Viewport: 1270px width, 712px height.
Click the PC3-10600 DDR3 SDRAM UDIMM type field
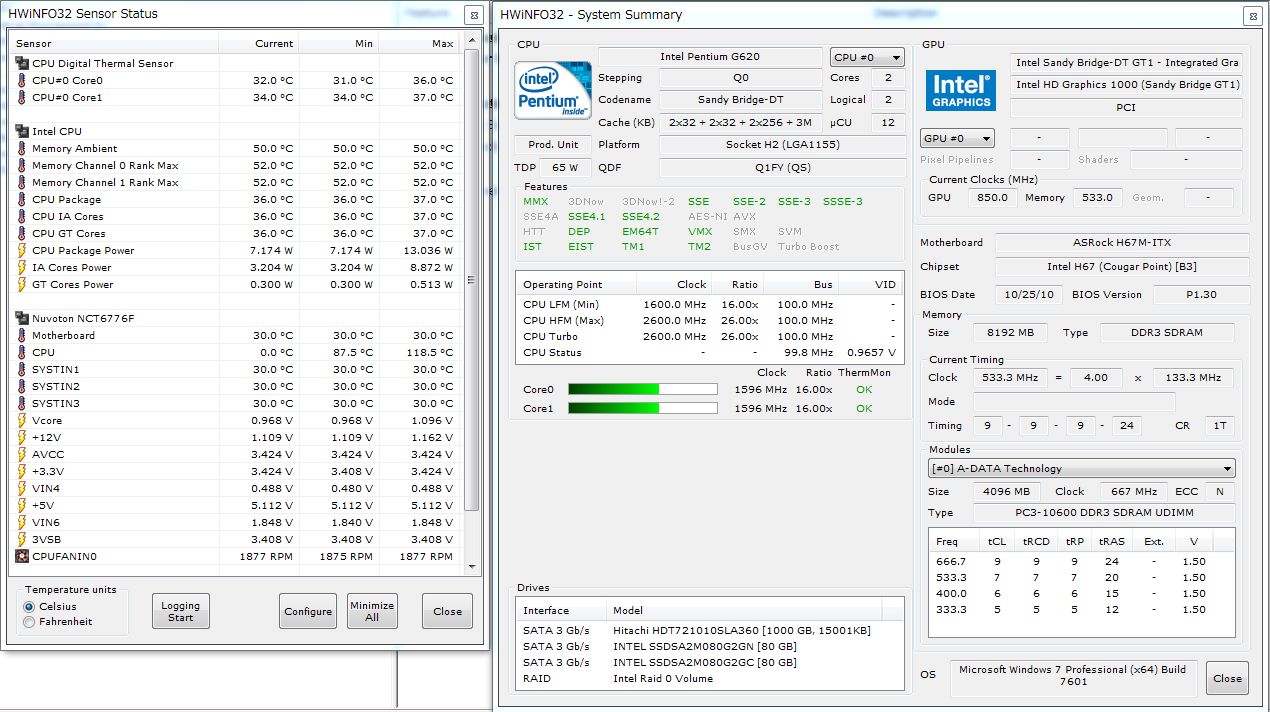(1104, 513)
